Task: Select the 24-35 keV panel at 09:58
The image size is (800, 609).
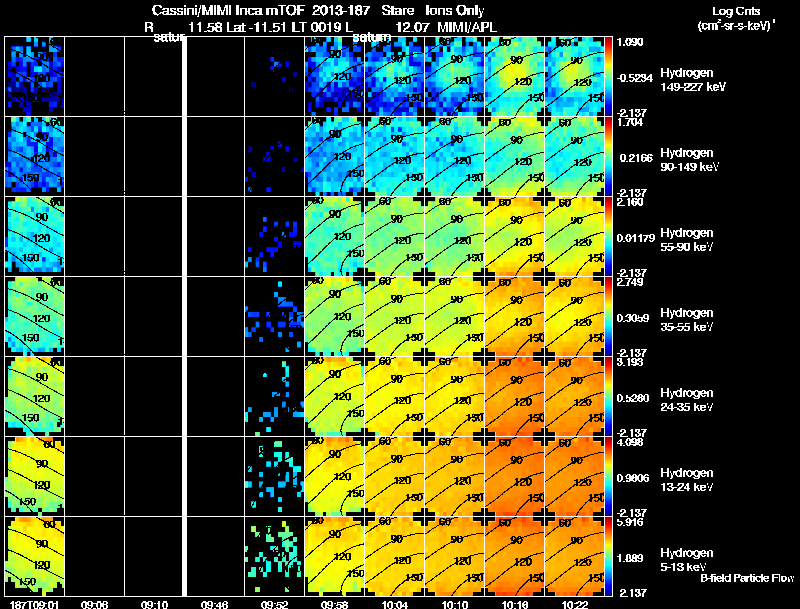Action: [x=334, y=396]
